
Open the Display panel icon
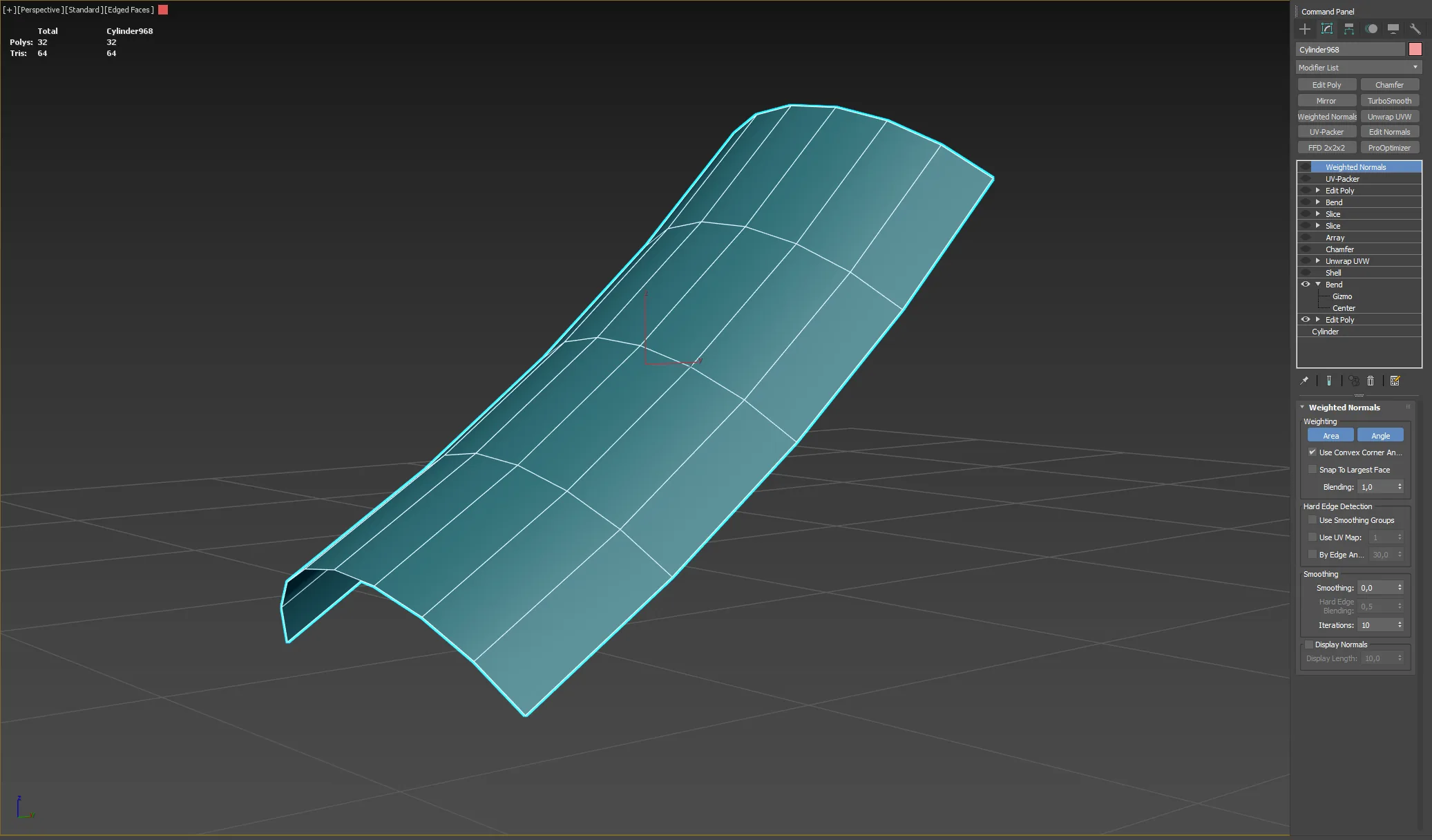(1393, 29)
